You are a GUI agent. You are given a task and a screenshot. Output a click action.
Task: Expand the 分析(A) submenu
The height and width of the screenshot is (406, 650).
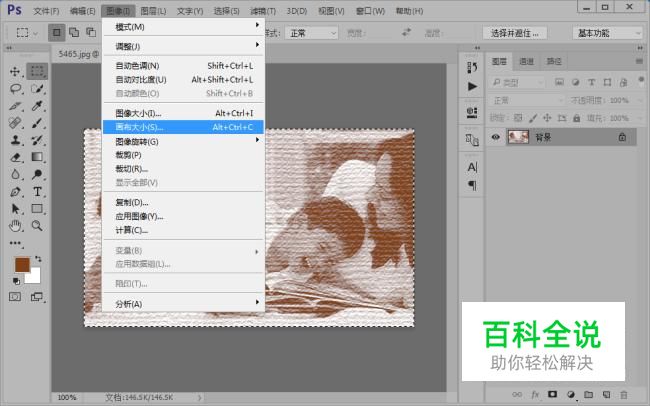point(183,304)
